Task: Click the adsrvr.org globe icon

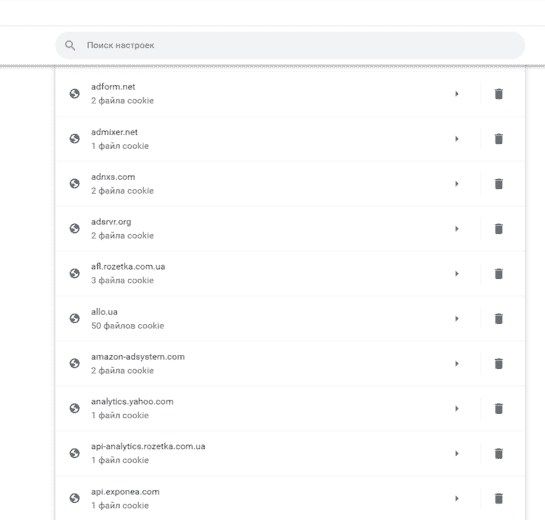Action: 74,228
